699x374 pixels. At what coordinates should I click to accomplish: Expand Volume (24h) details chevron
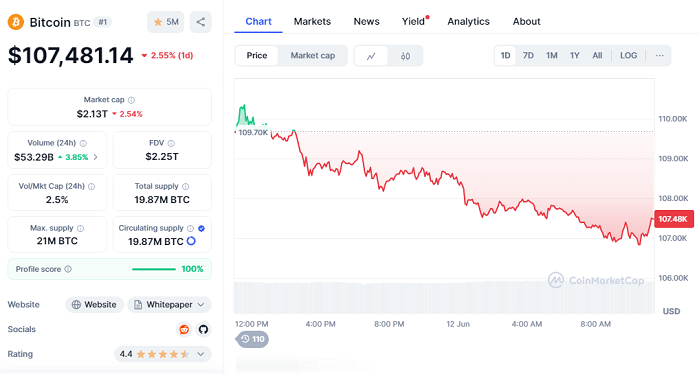pos(95,157)
